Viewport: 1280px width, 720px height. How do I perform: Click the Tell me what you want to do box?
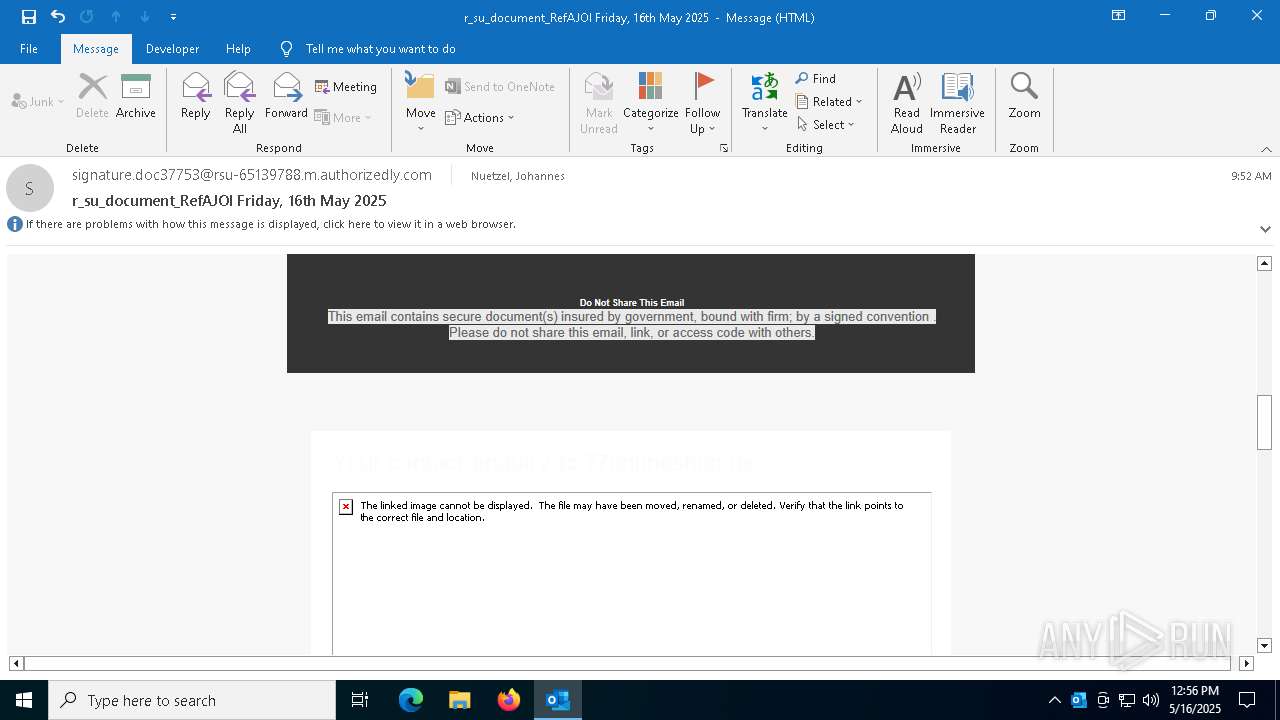pos(380,49)
